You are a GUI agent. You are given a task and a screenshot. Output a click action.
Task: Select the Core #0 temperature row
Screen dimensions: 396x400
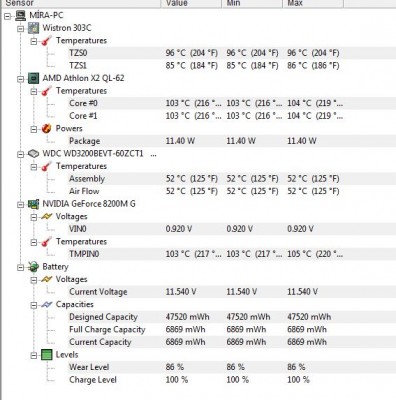click(206, 103)
